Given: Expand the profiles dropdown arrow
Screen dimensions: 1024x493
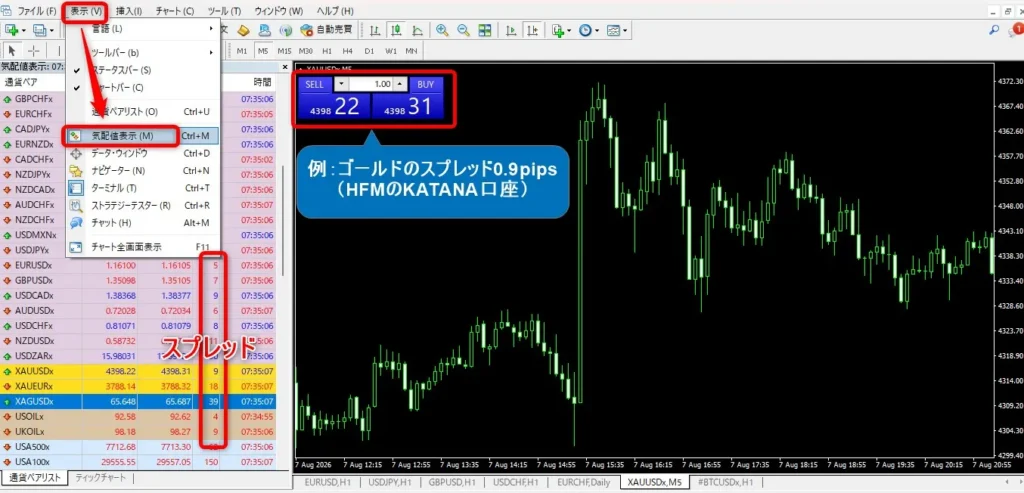Looking at the screenshot, I should click(52, 30).
